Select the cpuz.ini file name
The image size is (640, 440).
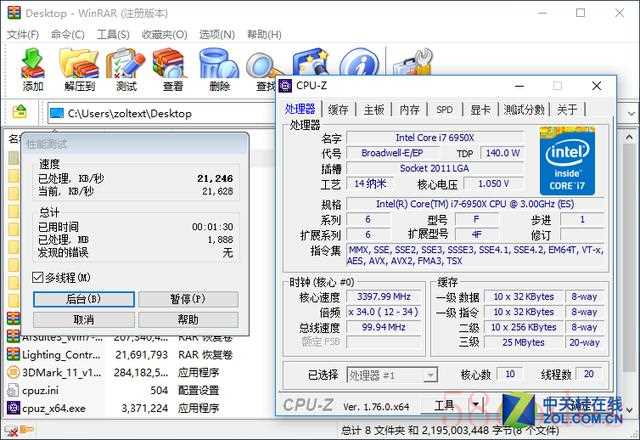40,391
